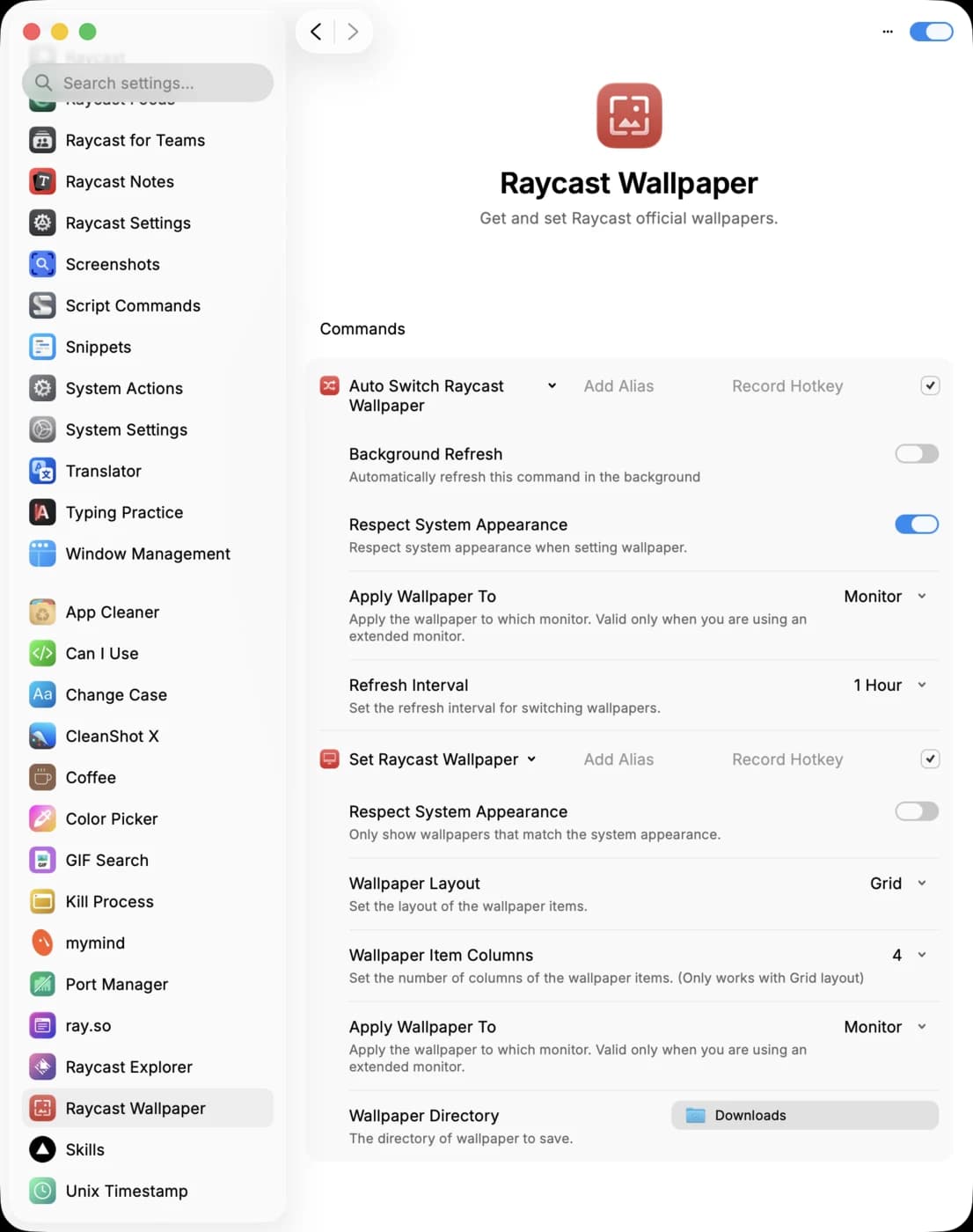The height and width of the screenshot is (1232, 973).
Task: Go forward with the right arrow button
Action: click(x=353, y=32)
